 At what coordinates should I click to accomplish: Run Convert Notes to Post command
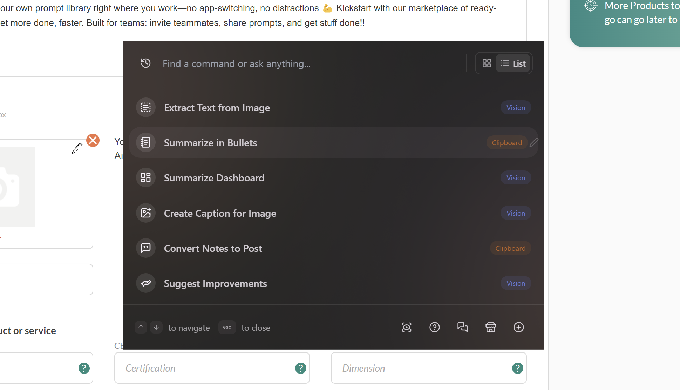click(333, 248)
